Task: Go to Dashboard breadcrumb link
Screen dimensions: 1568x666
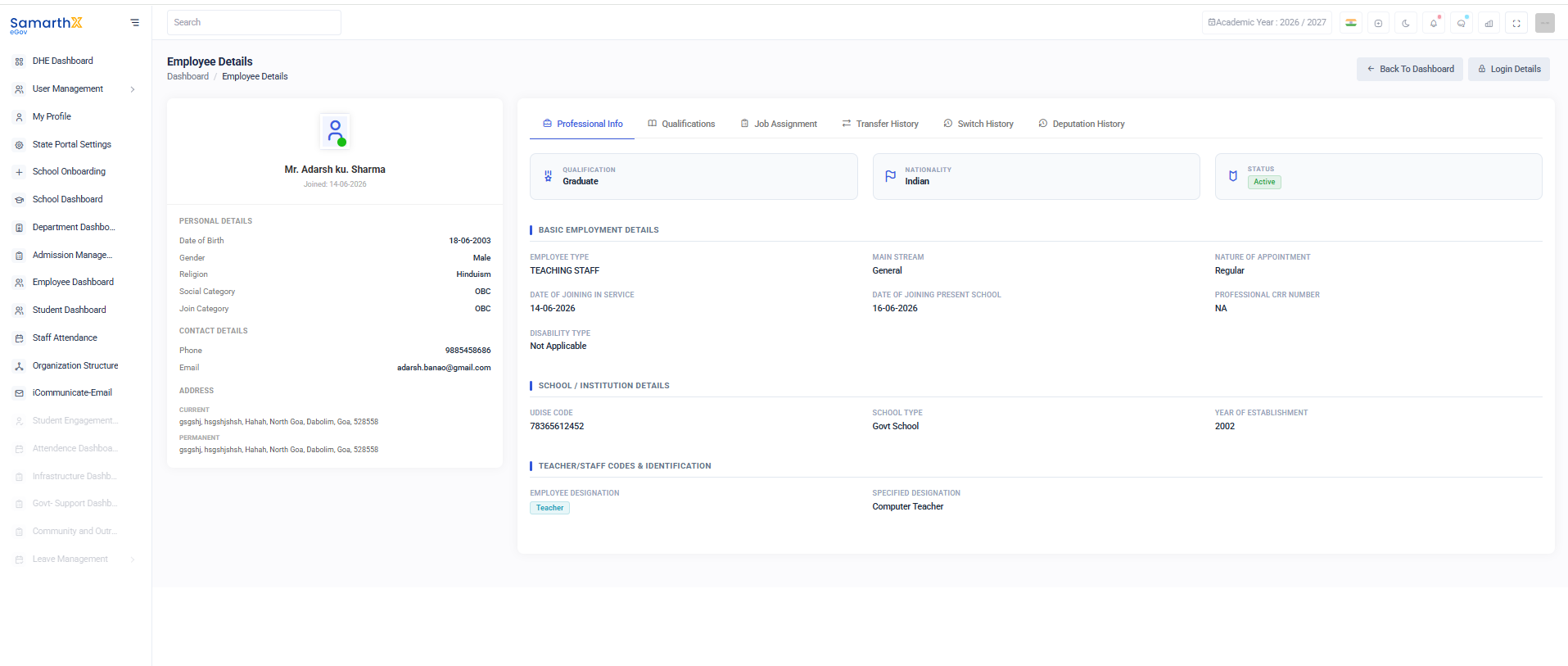Action: [188, 76]
